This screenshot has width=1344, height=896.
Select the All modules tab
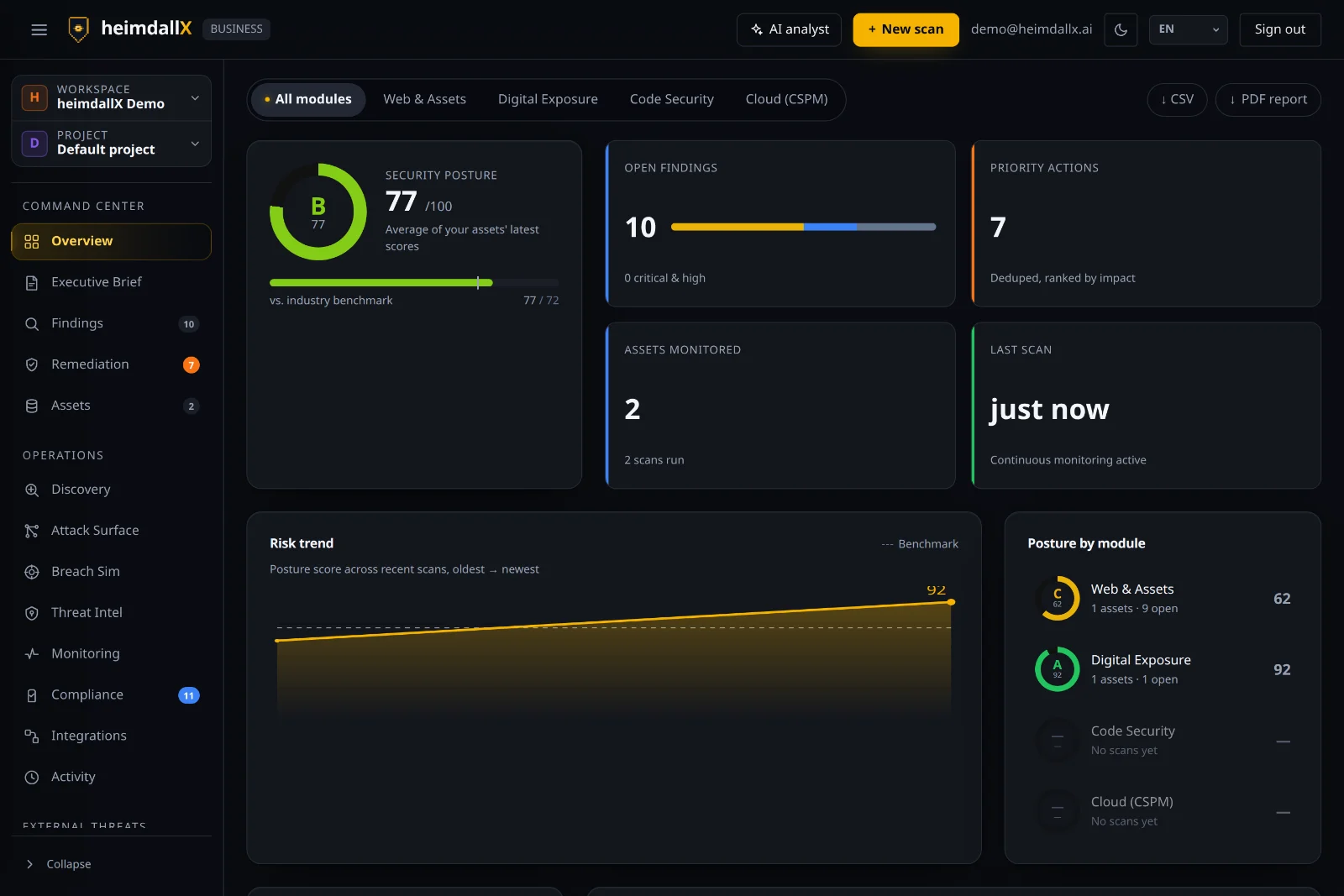tap(308, 99)
